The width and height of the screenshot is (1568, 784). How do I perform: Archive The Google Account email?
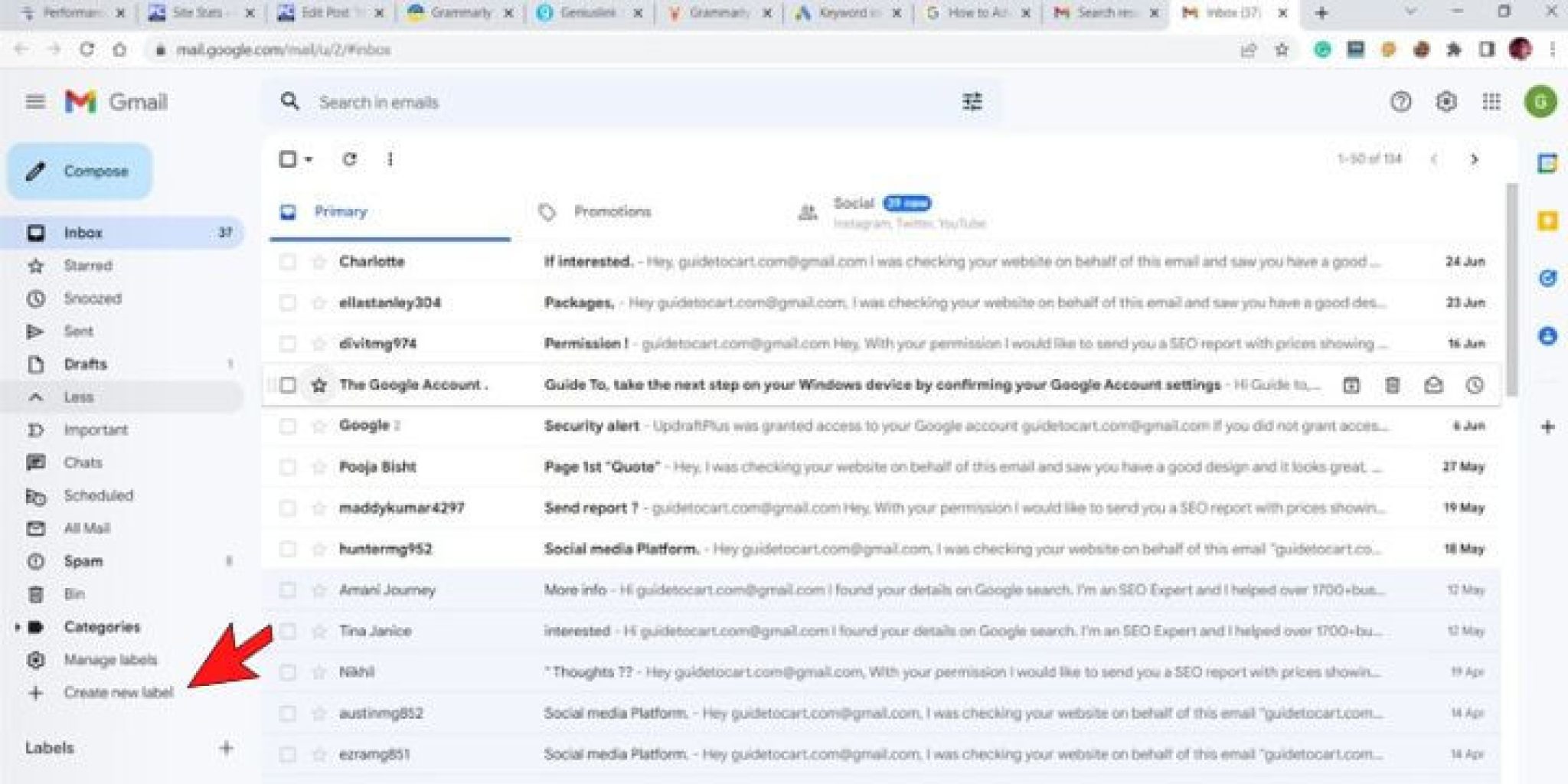(x=1351, y=385)
